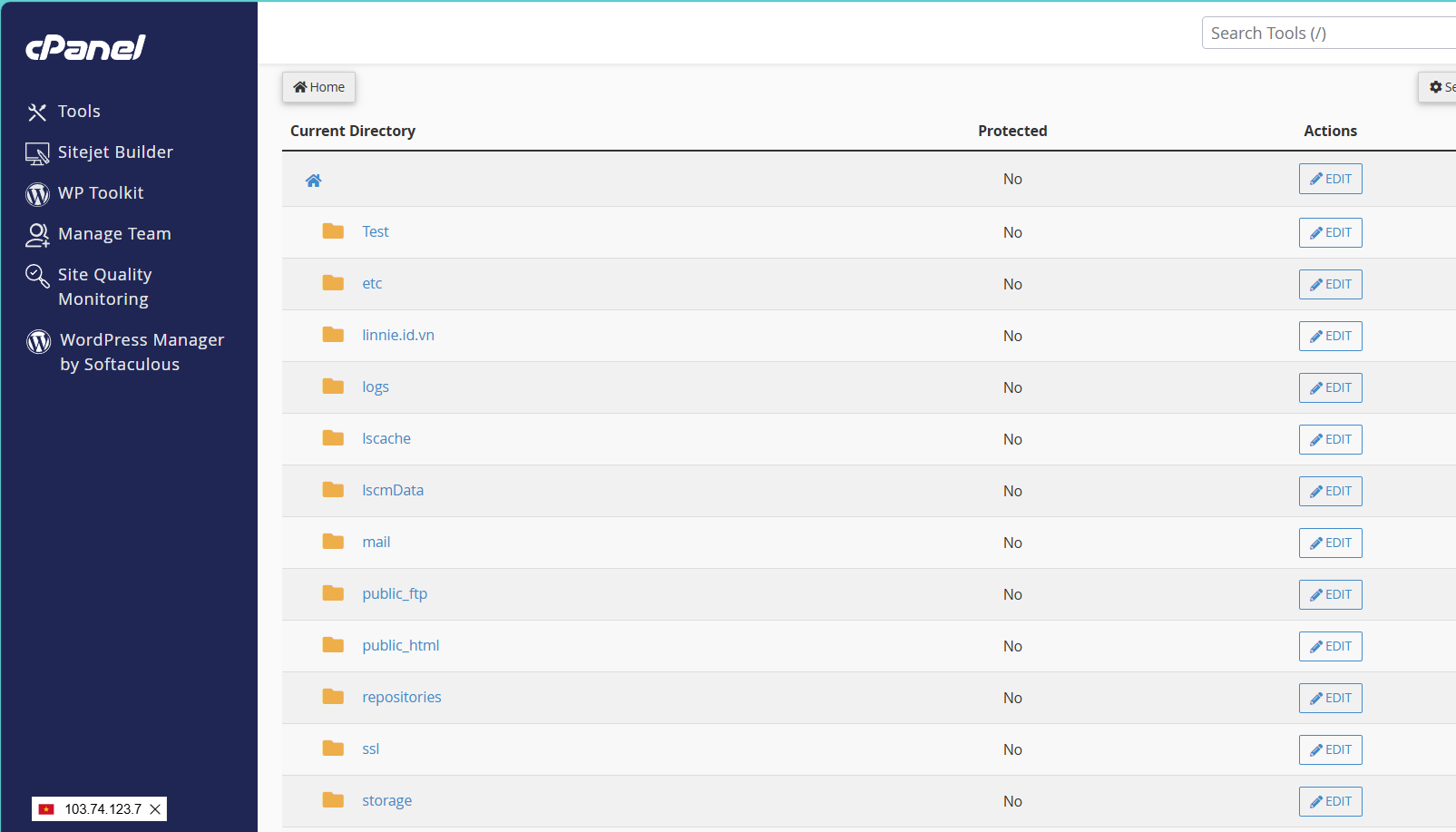Click the home directory icon in the first row
Image resolution: width=1456 pixels, height=832 pixels.
pos(313,180)
